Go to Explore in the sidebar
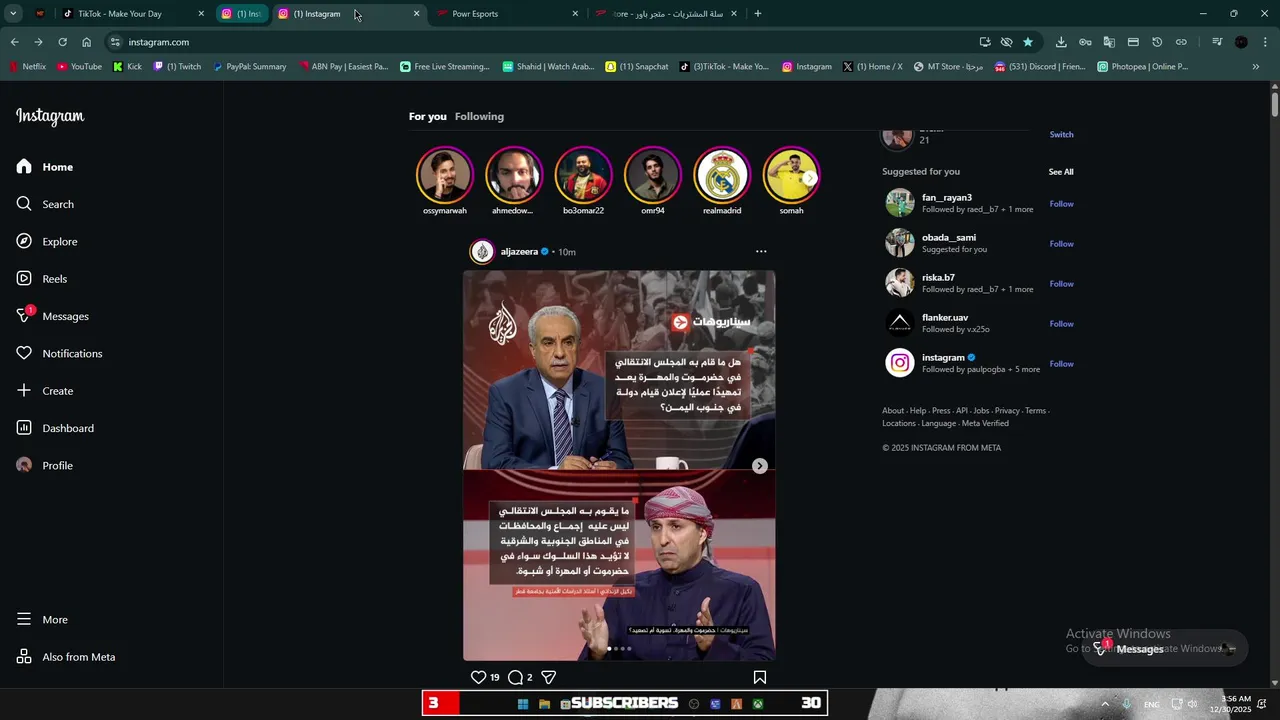Screen dimensions: 1280x720 click(47, 241)
